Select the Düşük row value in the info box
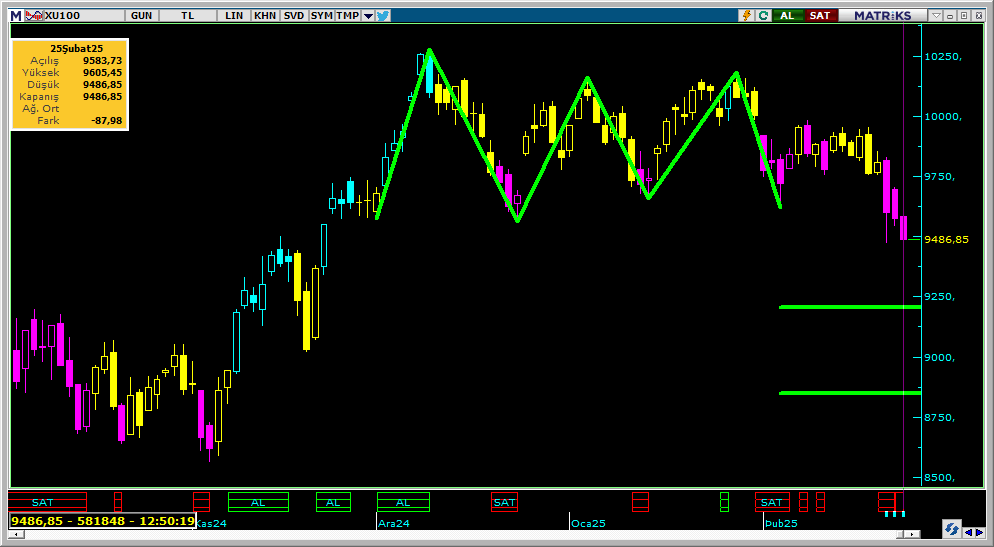994x547 pixels. [102, 85]
